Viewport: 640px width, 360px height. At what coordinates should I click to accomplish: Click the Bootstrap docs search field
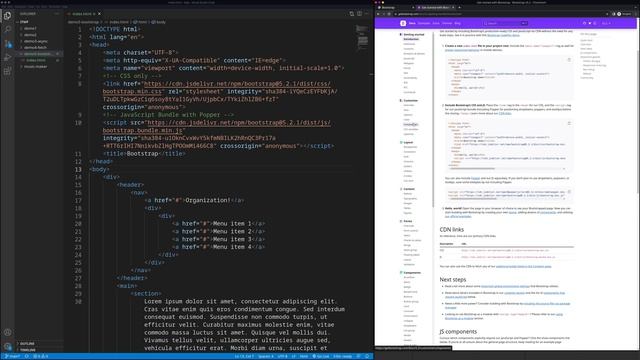click(505, 23)
